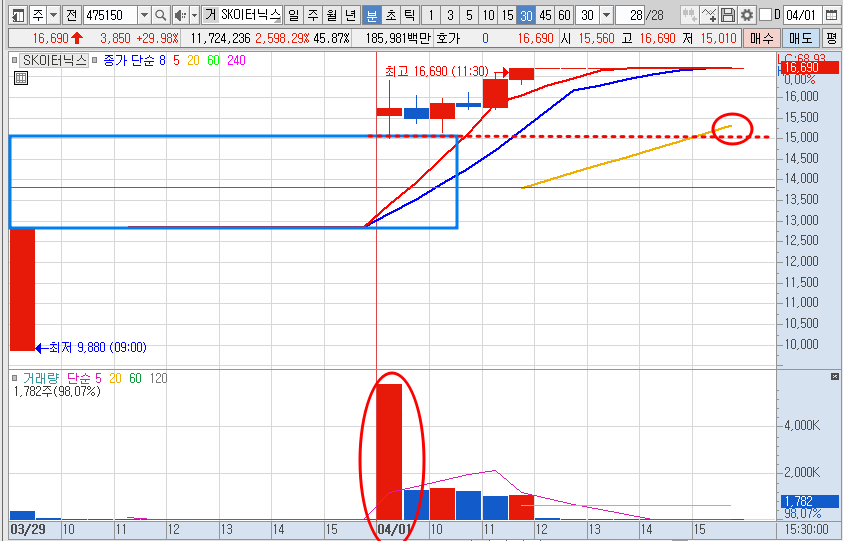
Task: Toggle the SK이터닉스 price indicator square marker
Action: (x=15, y=60)
